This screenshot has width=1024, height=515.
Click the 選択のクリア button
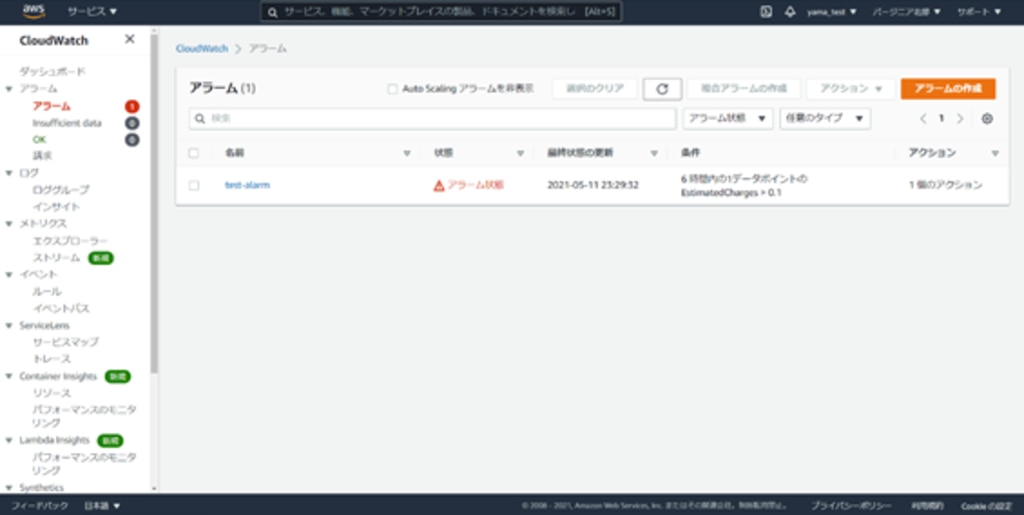pos(594,89)
